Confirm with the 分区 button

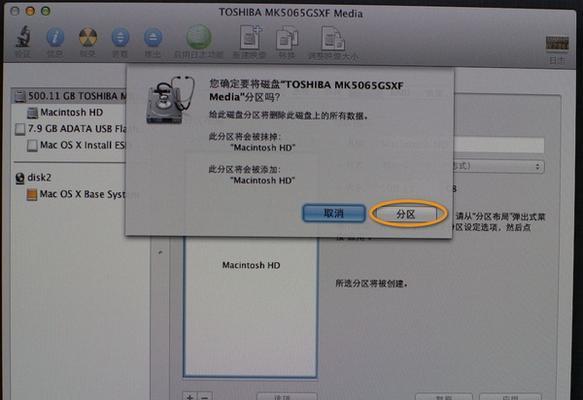[406, 214]
